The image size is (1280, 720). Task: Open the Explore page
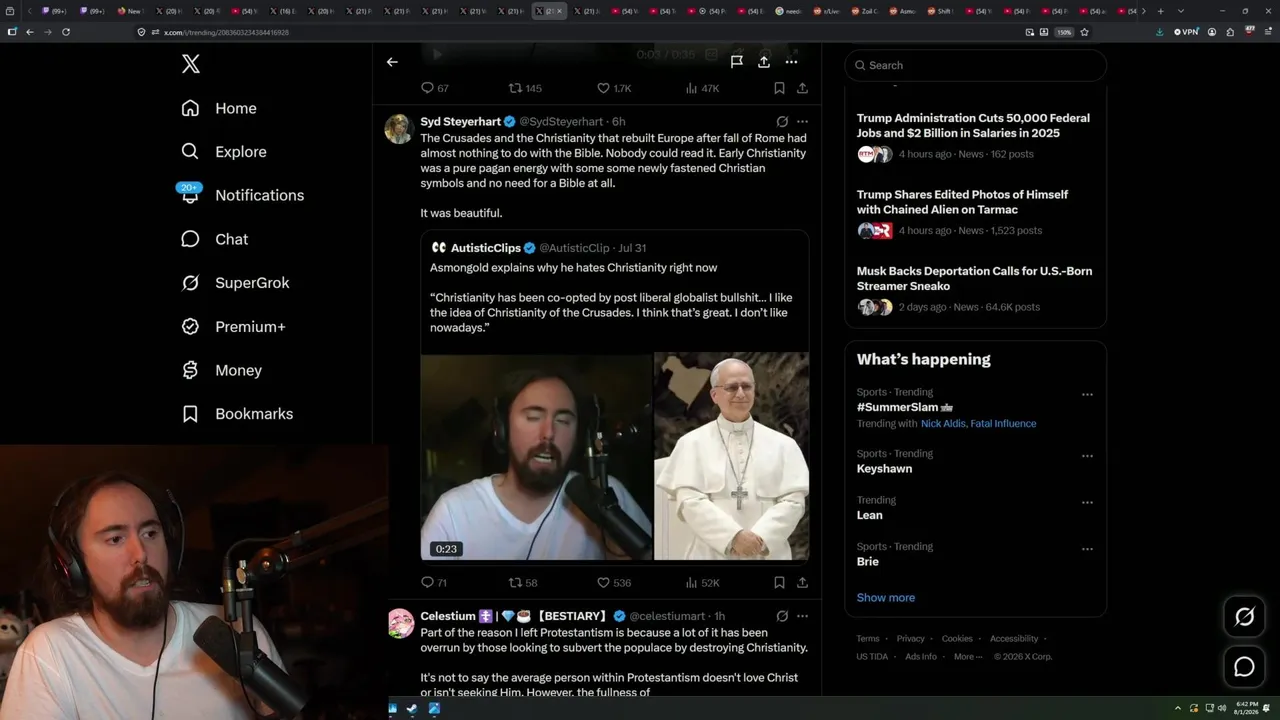(224, 152)
